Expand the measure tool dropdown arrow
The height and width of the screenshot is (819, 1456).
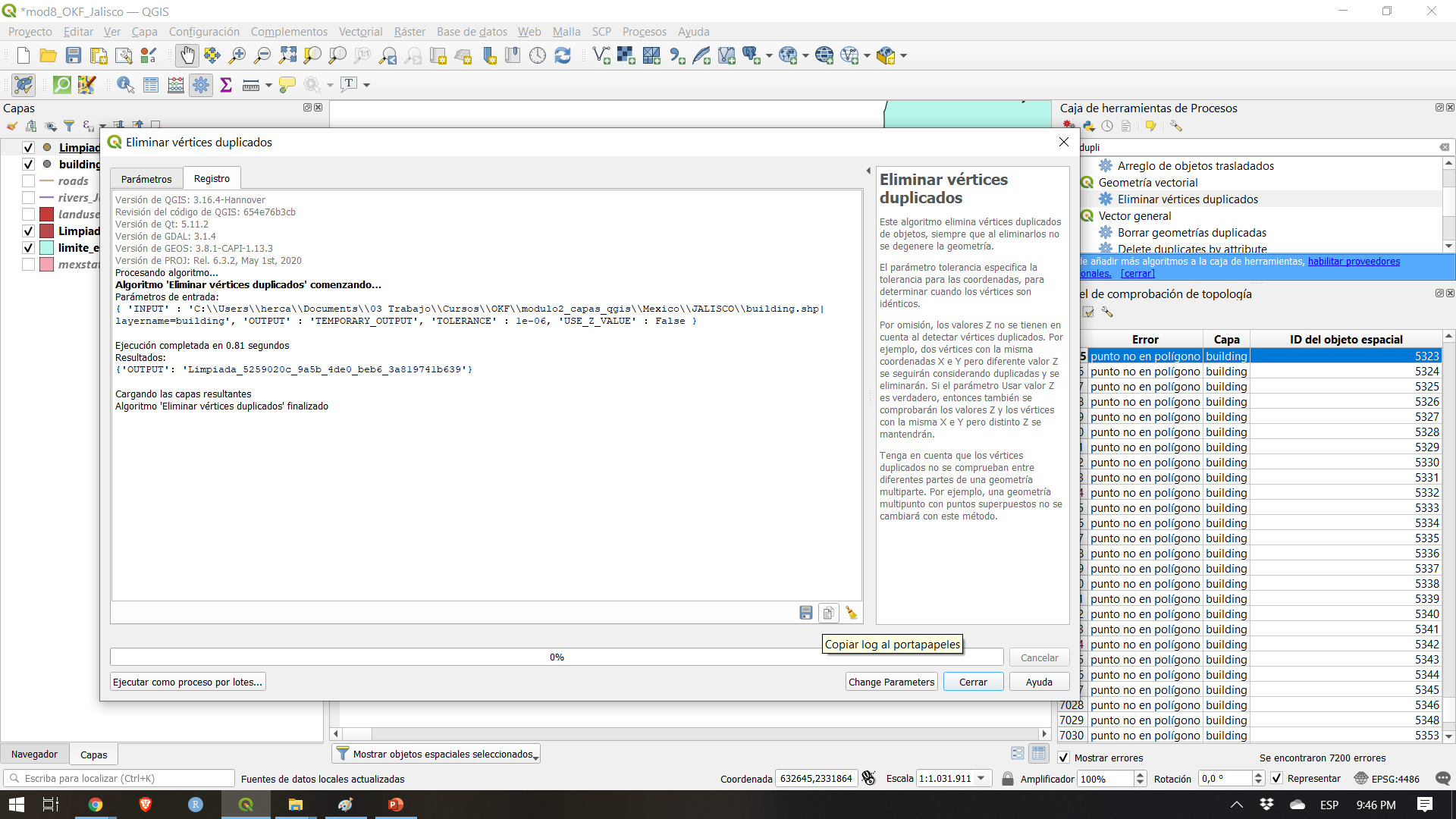pyautogui.click(x=268, y=85)
